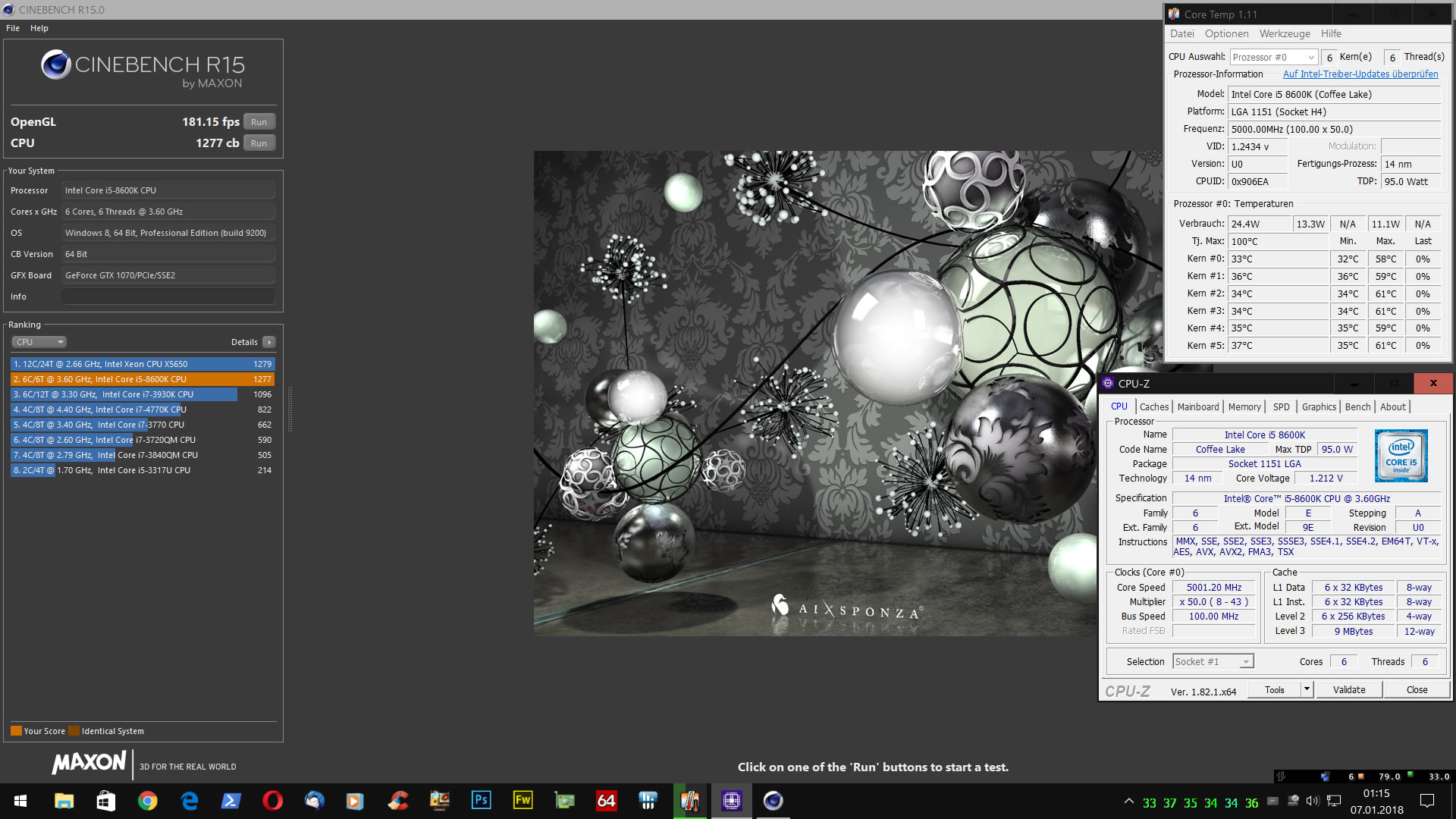Open the Prozessor #0 combo box
The width and height of the screenshot is (1456, 819).
point(1273,58)
